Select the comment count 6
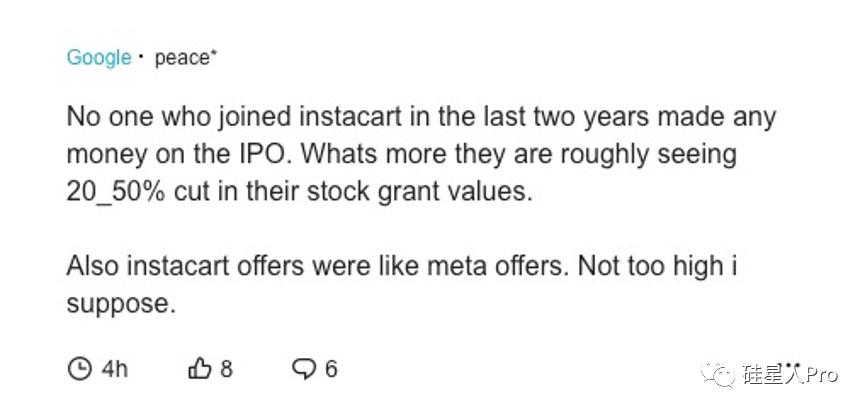The height and width of the screenshot is (412, 866). [330, 368]
